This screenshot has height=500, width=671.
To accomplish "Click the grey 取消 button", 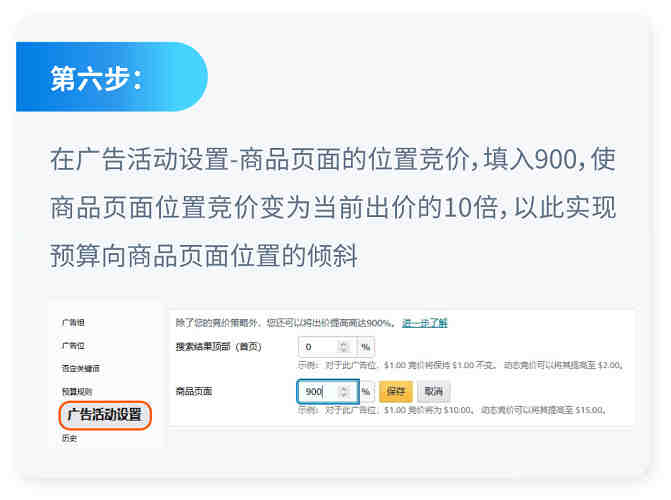I will [433, 391].
